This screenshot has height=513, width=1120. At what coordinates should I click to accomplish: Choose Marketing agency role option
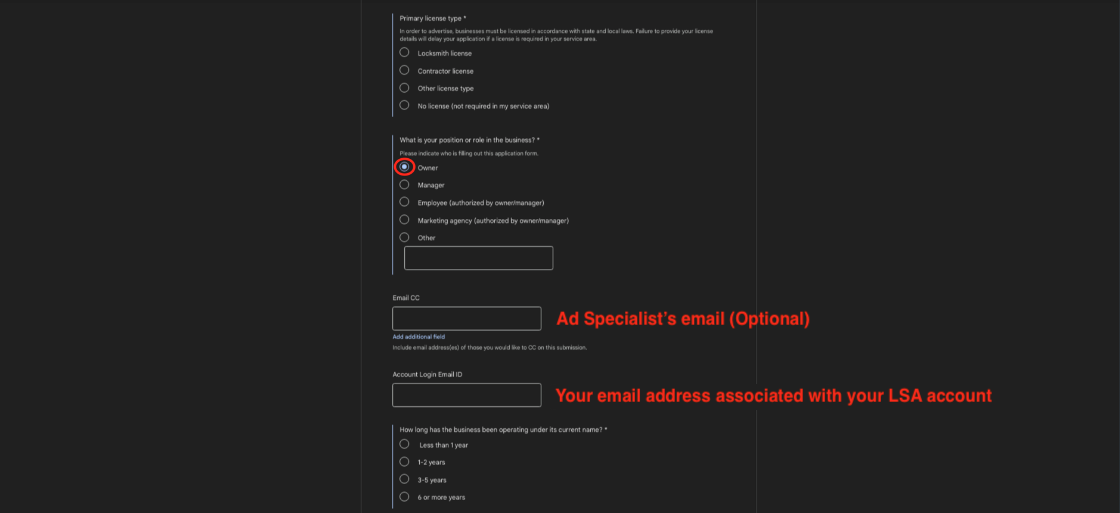(x=404, y=220)
